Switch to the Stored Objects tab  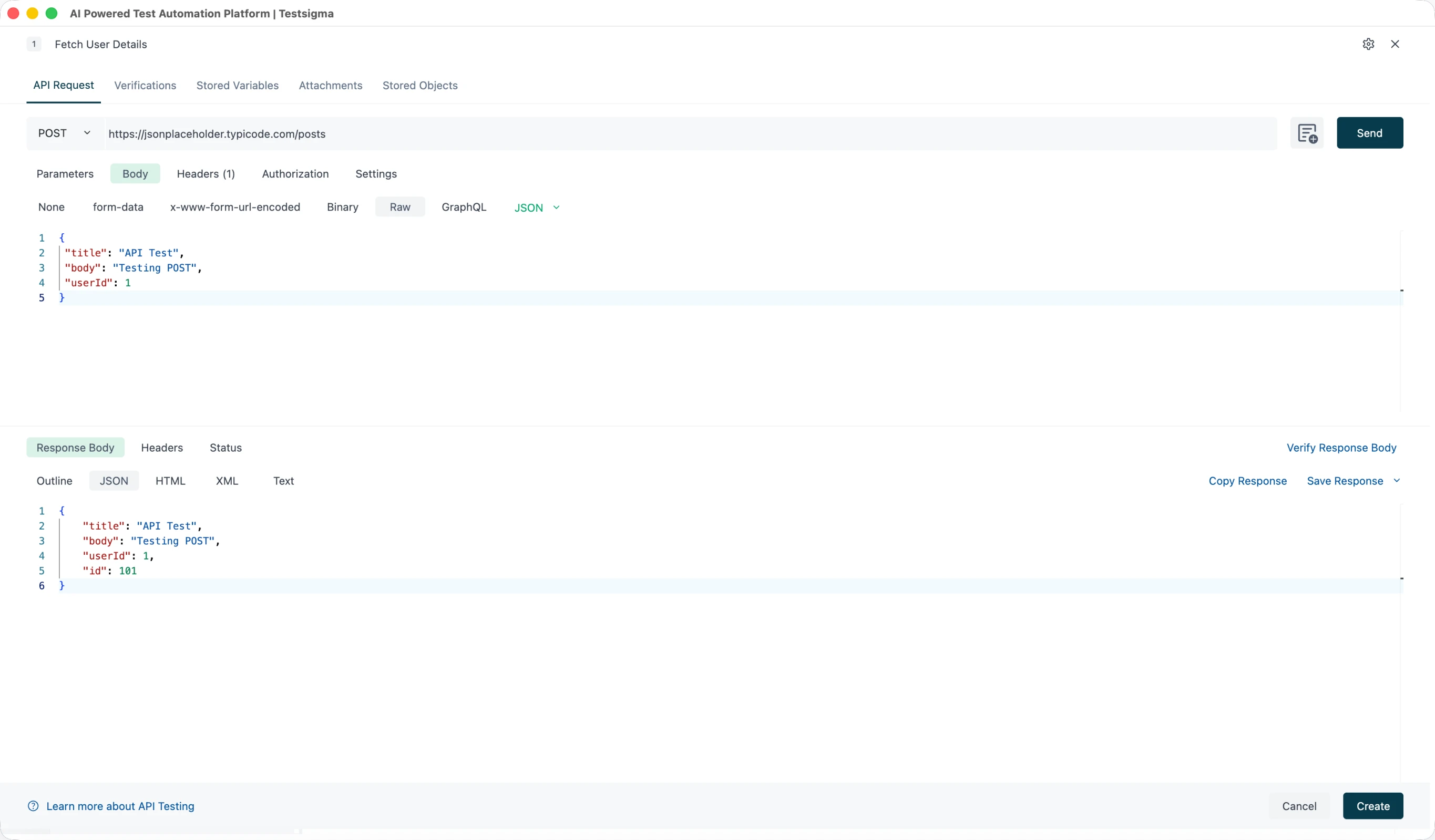pyautogui.click(x=421, y=85)
